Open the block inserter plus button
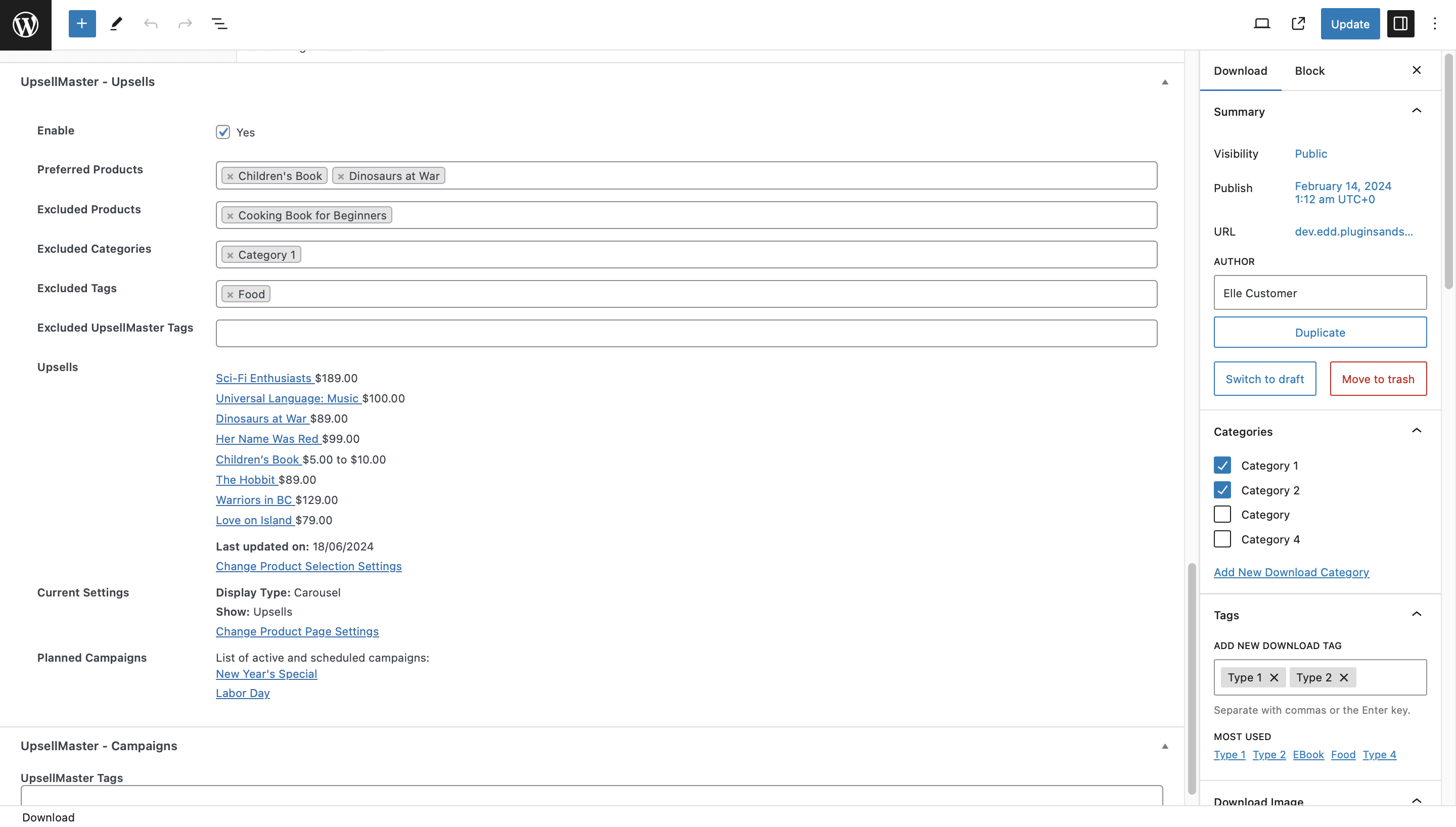 pyautogui.click(x=82, y=24)
